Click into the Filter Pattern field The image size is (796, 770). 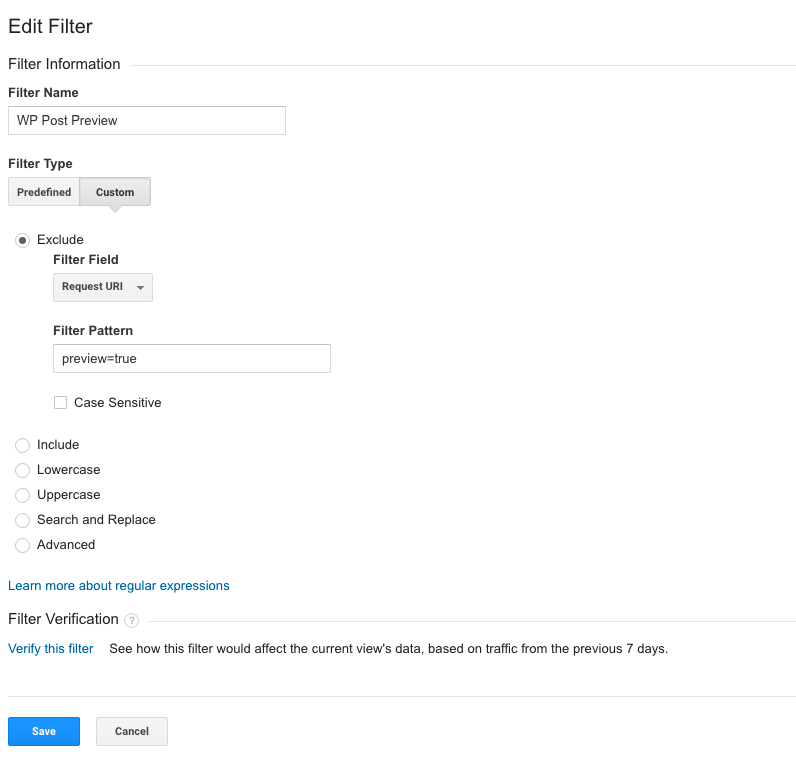coord(191,358)
